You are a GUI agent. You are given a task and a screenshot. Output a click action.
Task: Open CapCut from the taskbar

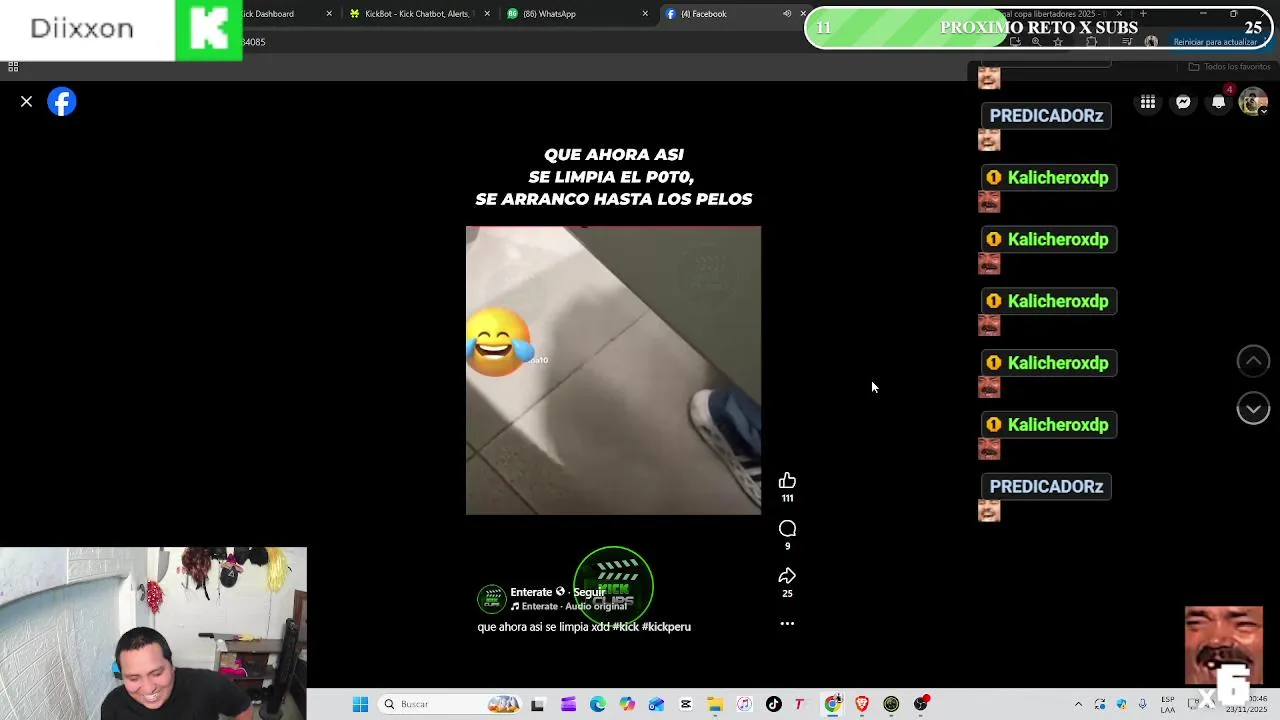click(x=686, y=704)
